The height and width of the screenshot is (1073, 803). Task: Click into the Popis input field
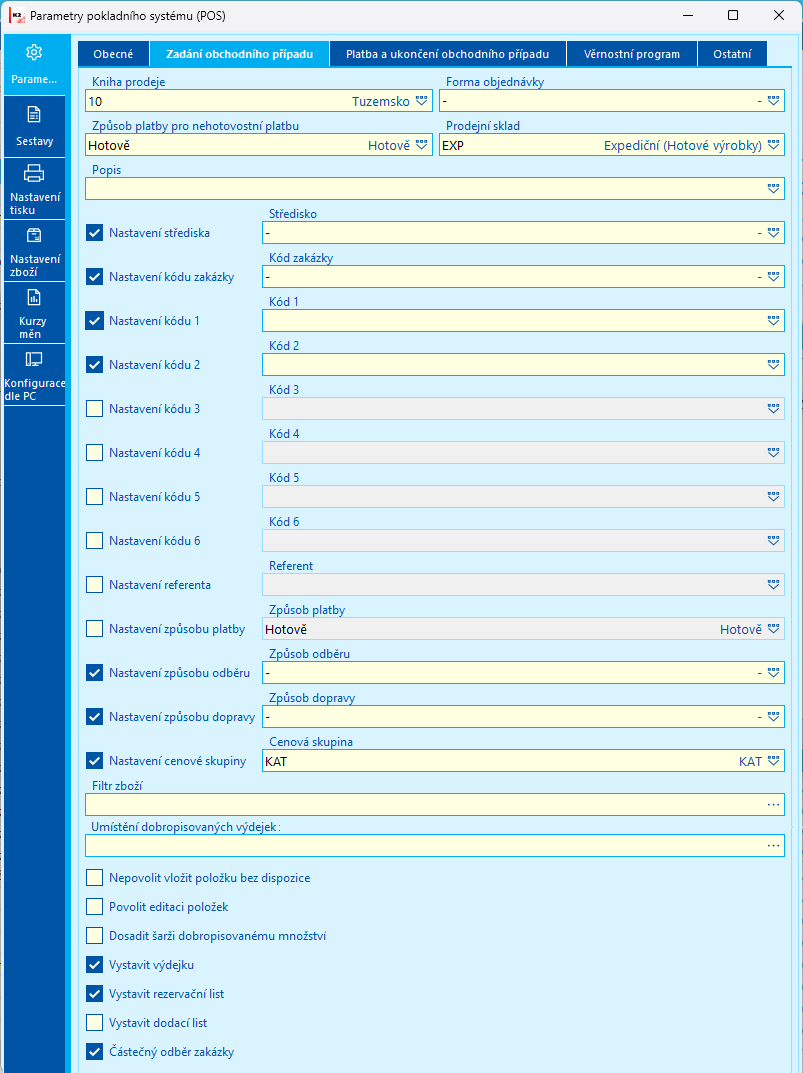(x=435, y=189)
